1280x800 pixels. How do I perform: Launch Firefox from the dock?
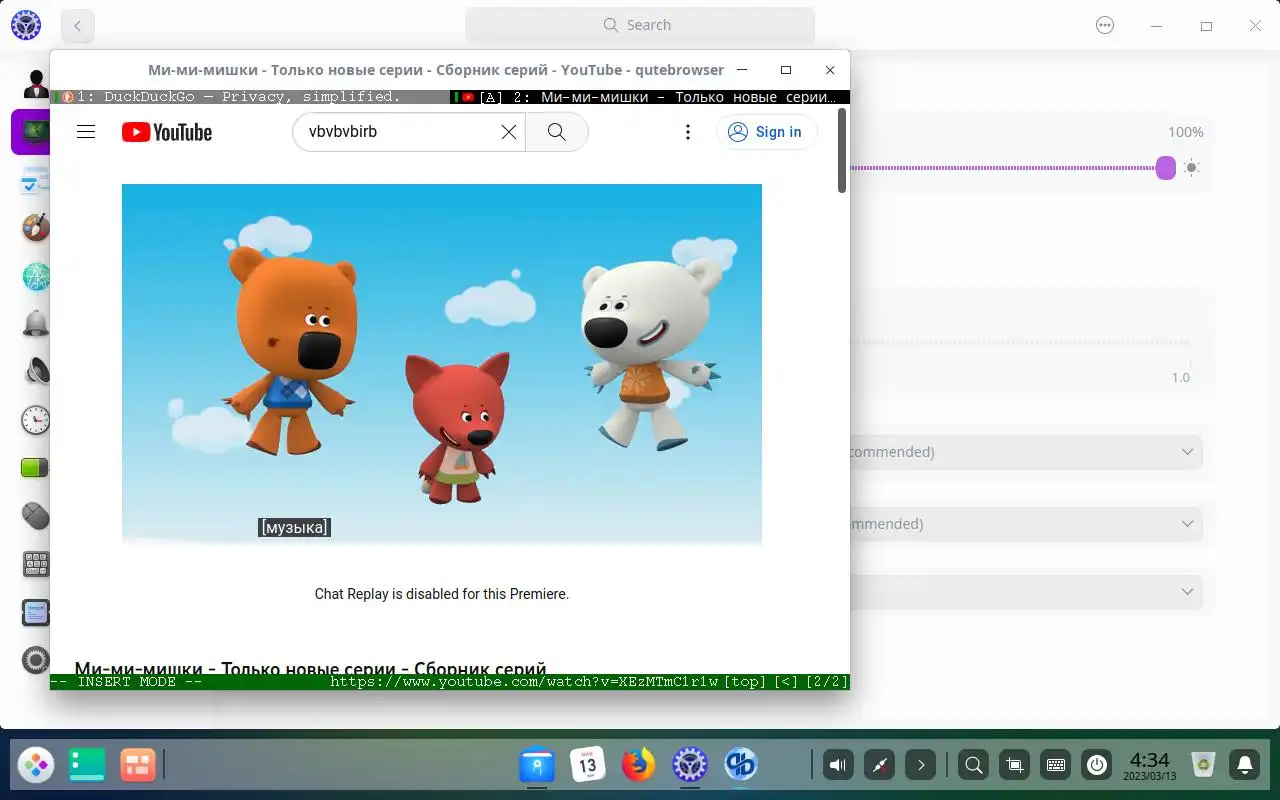click(x=638, y=766)
